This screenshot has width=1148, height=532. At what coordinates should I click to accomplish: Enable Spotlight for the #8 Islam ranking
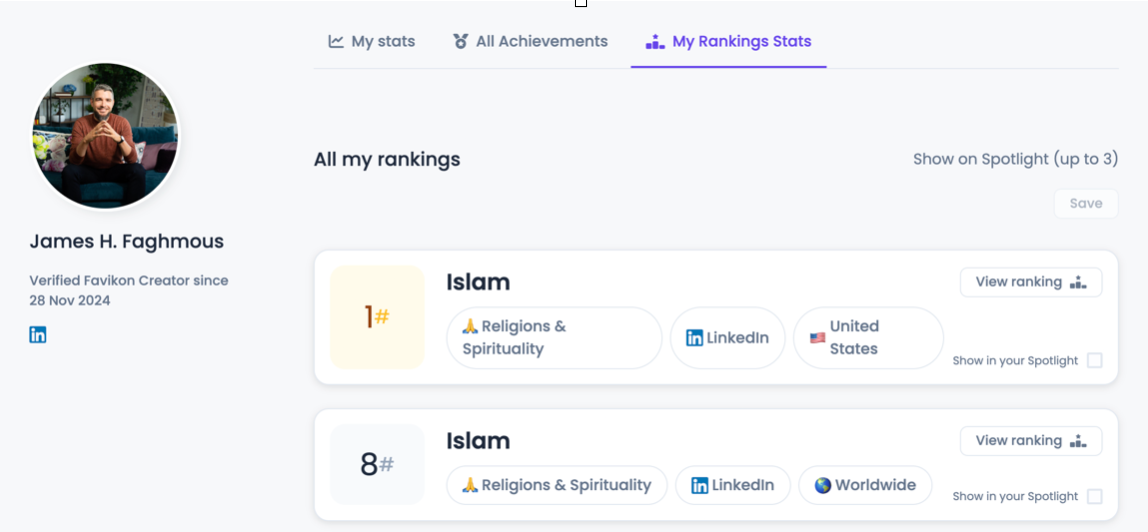click(1095, 496)
